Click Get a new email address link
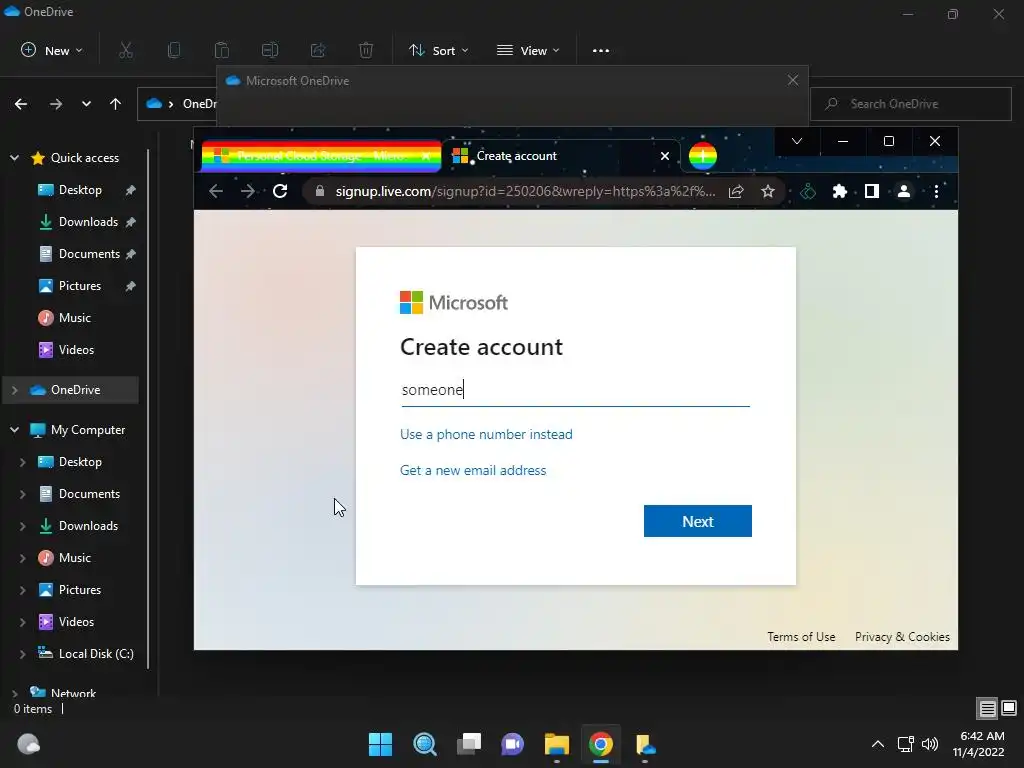The height and width of the screenshot is (768, 1024). (x=473, y=470)
